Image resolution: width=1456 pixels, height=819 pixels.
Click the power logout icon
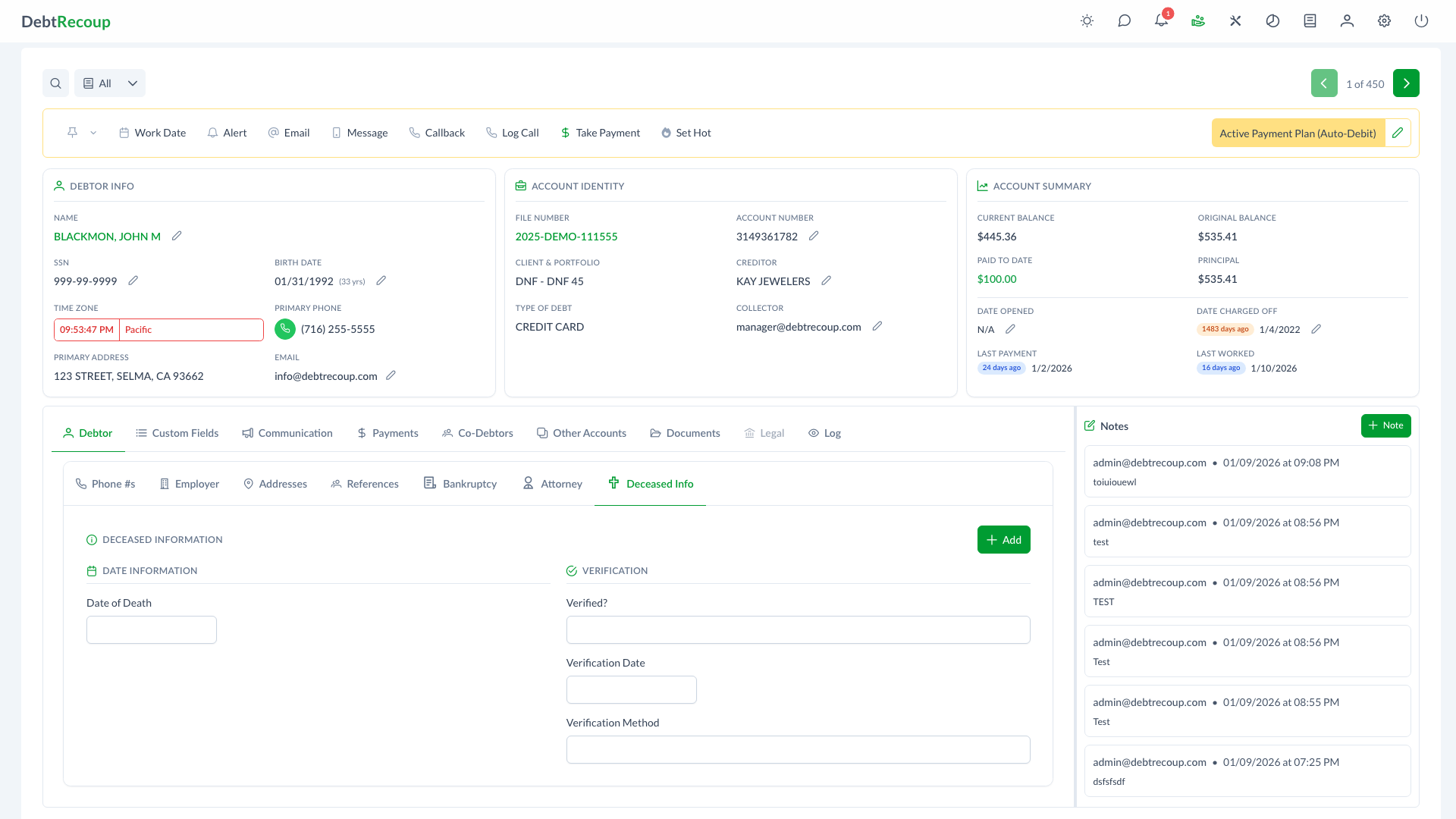(x=1421, y=21)
